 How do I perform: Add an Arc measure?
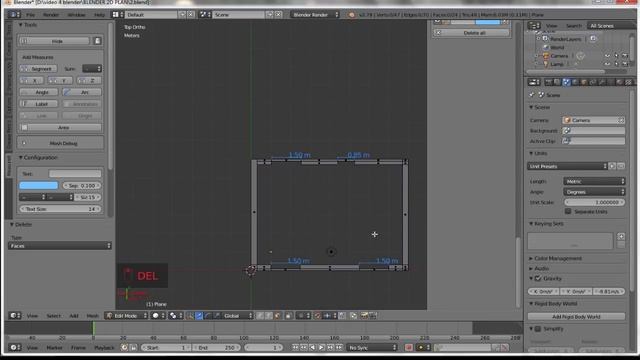82,92
